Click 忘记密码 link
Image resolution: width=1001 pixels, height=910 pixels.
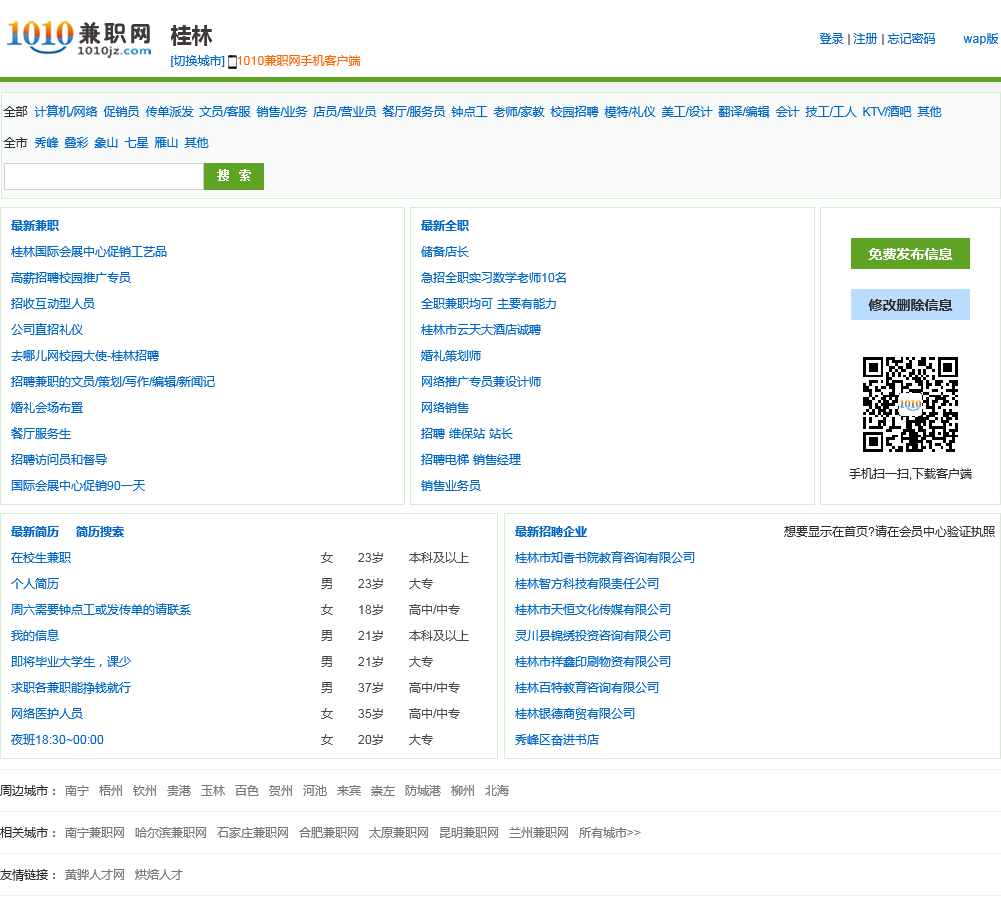point(911,39)
